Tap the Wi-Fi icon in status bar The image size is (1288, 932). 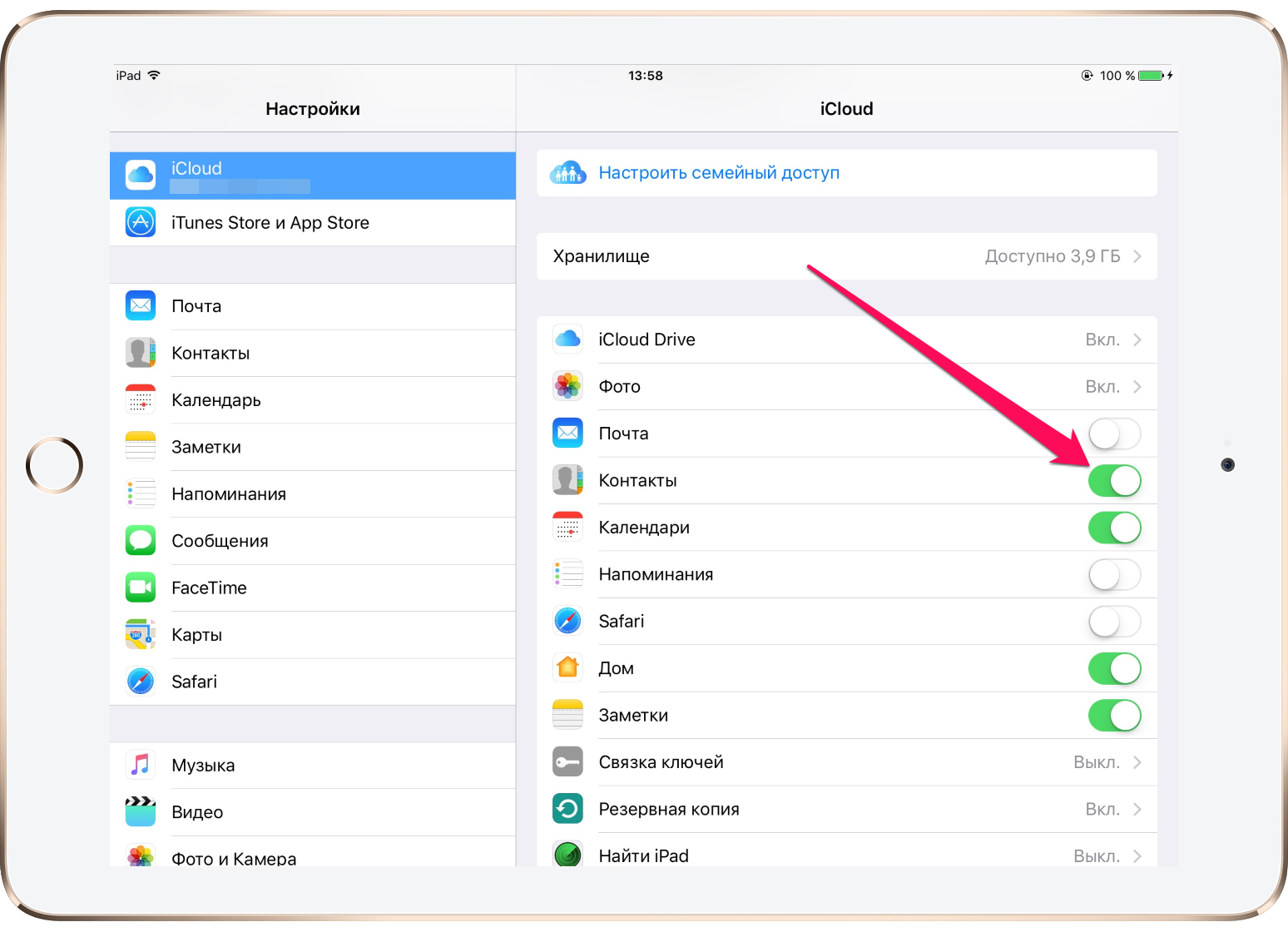pos(154,75)
